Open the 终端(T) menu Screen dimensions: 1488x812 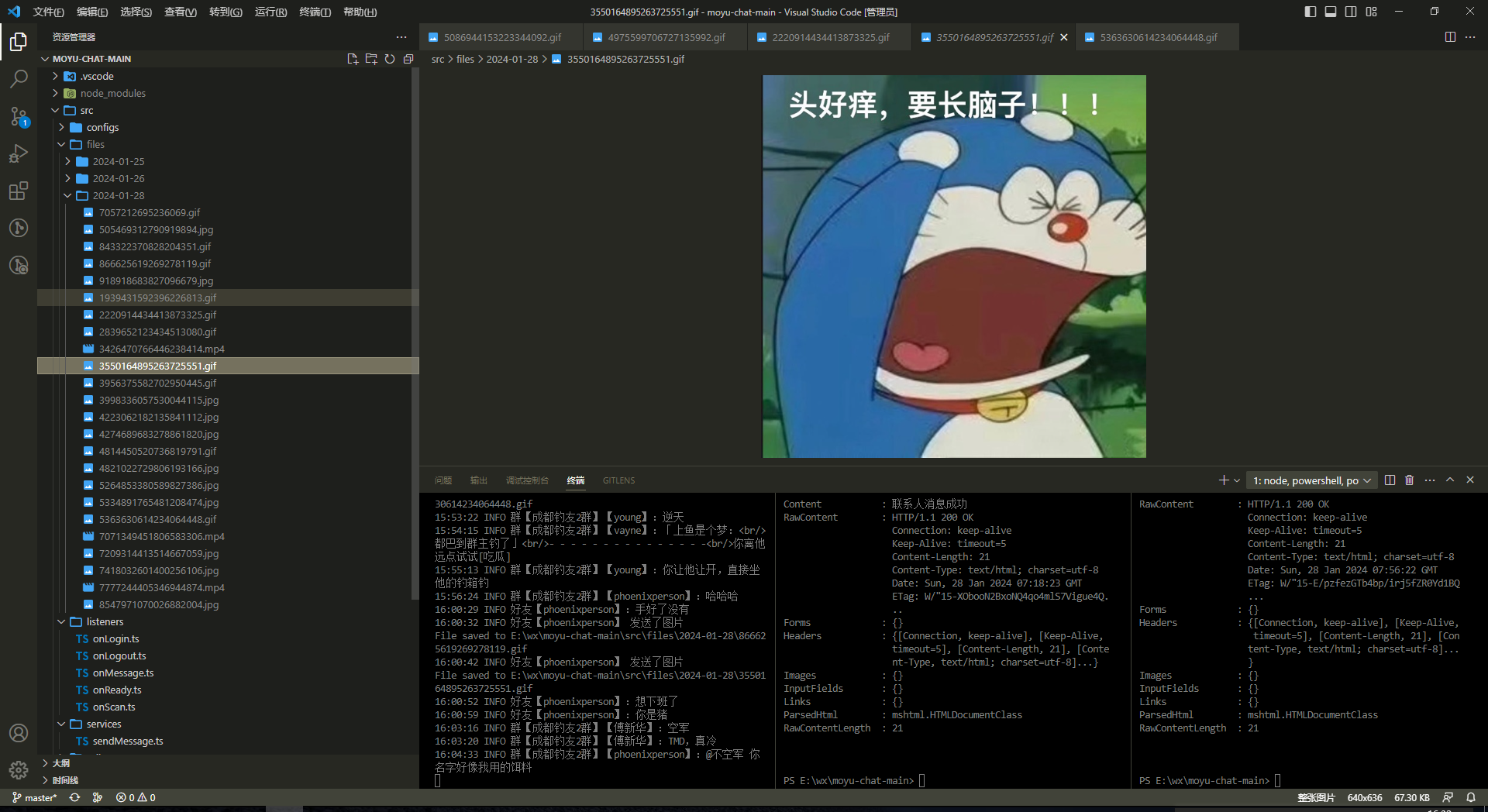coord(315,12)
